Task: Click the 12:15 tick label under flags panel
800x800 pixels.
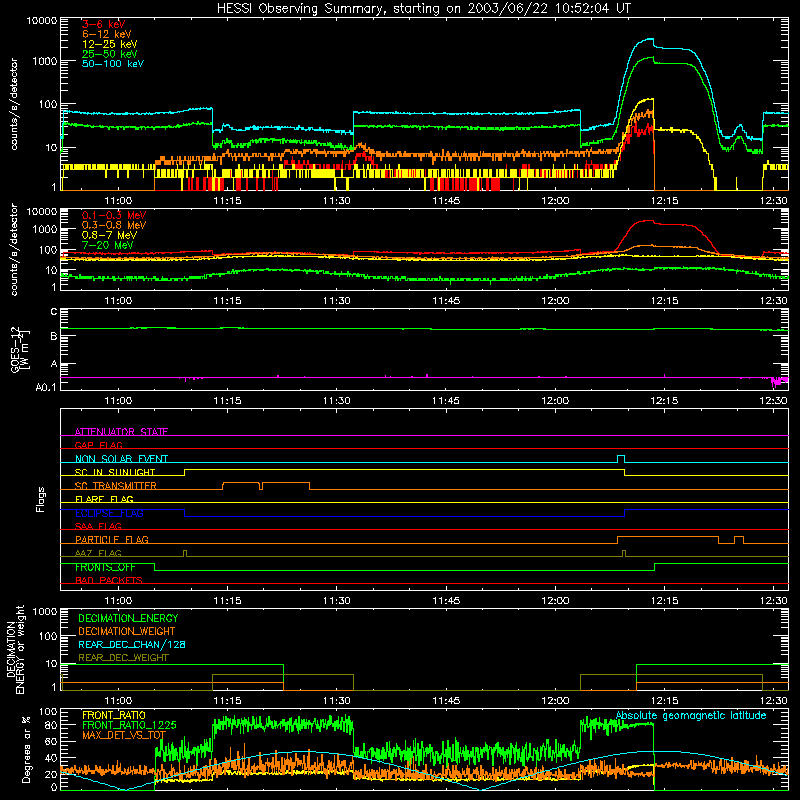Action: click(x=664, y=601)
